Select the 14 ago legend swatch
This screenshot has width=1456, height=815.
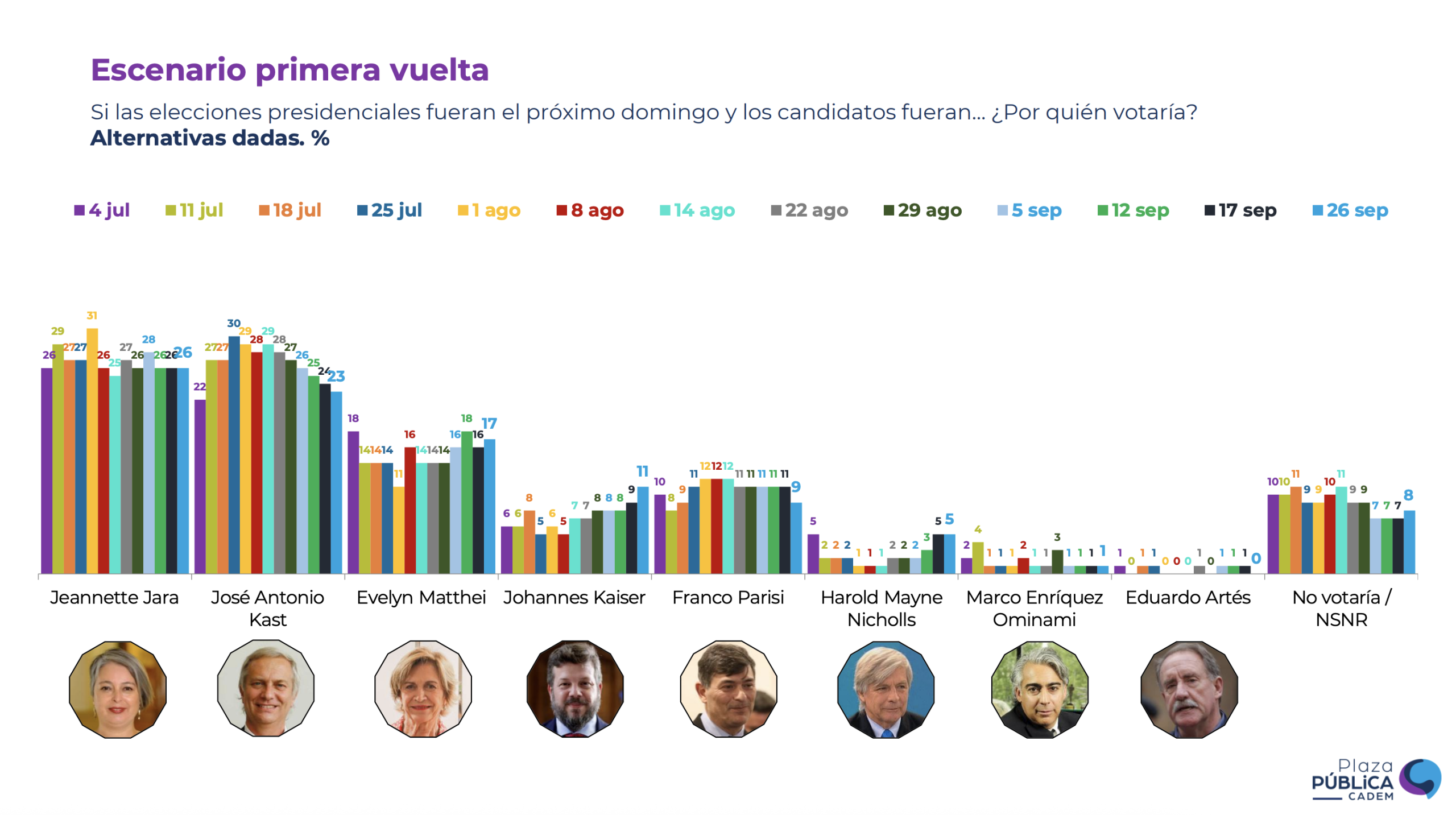pyautogui.click(x=664, y=210)
